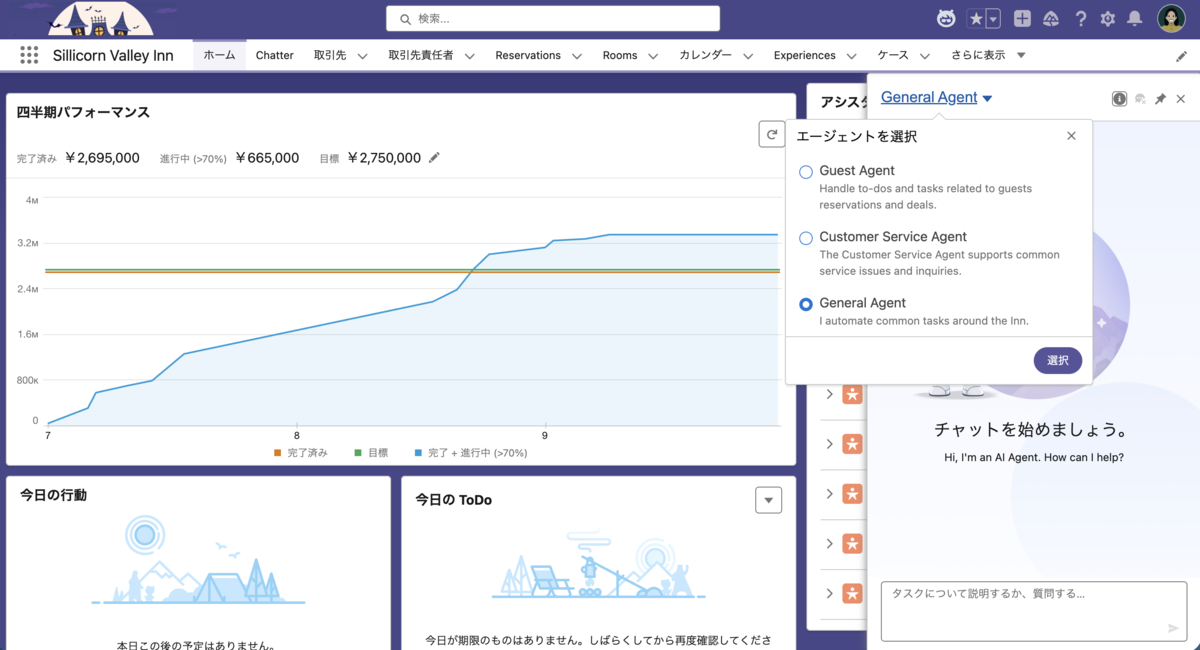
Task: Click the refresh icon on performance chart
Action: pyautogui.click(x=772, y=134)
